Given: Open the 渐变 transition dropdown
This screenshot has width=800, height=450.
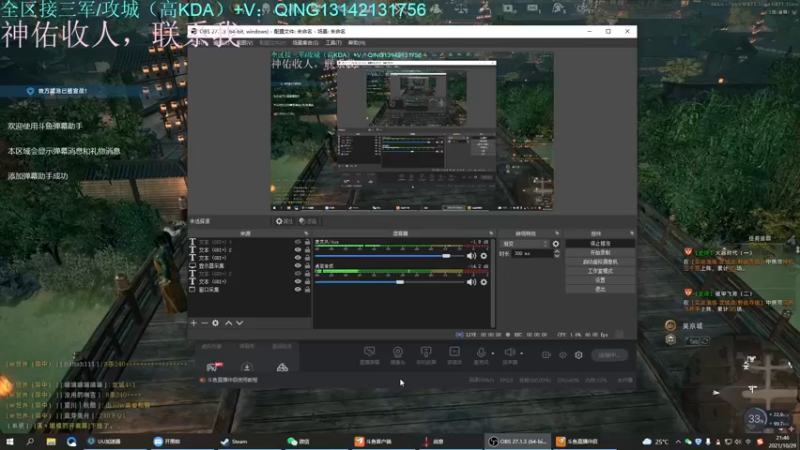Looking at the screenshot, I should (x=524, y=244).
